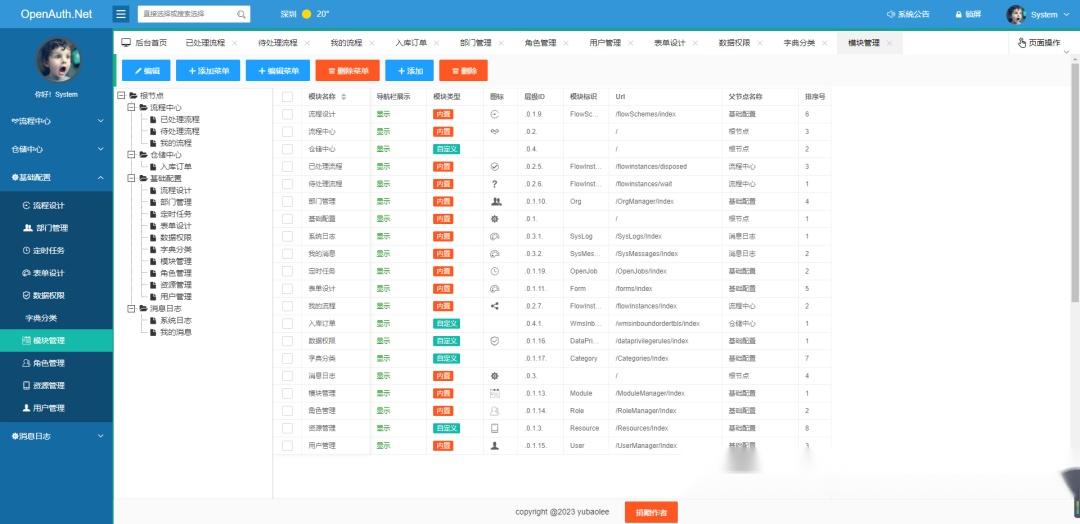The height and width of the screenshot is (524, 1080).
Task: Click check-circle icon in 已处理流程 table row
Action: pyautogui.click(x=495, y=167)
